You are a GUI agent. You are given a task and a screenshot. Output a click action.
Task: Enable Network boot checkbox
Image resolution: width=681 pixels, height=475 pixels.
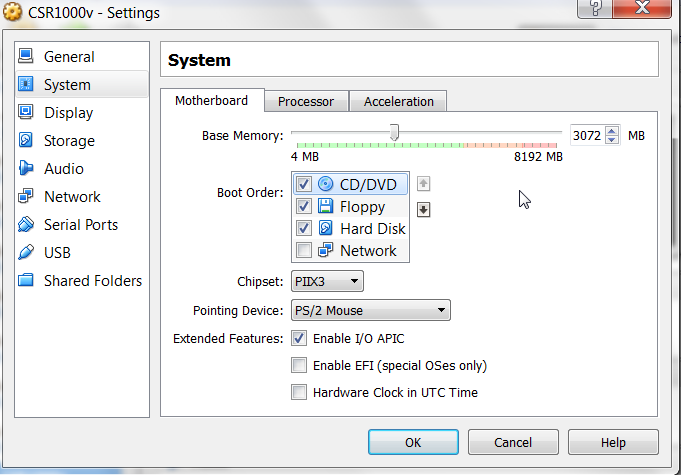coord(304,251)
